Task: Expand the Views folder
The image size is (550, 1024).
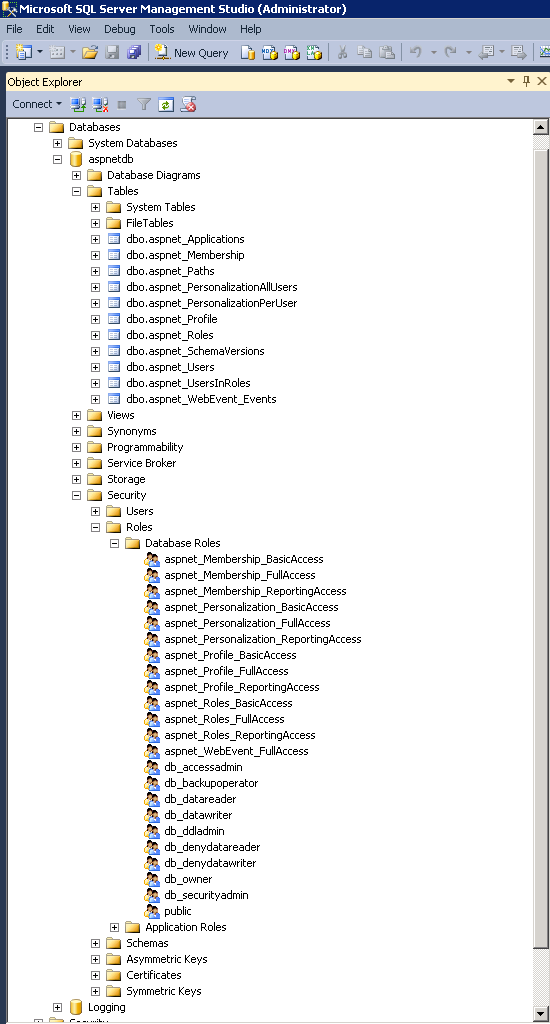Action: 76,415
